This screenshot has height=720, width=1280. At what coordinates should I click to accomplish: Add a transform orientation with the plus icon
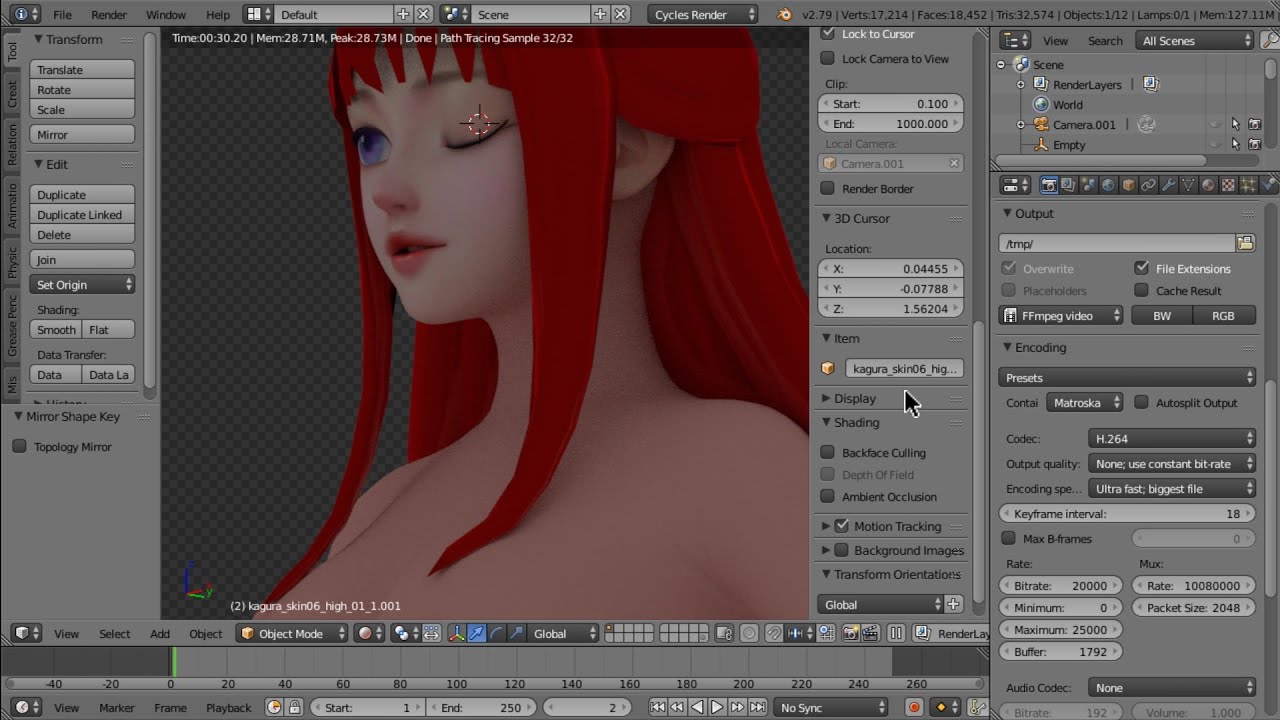coord(953,604)
